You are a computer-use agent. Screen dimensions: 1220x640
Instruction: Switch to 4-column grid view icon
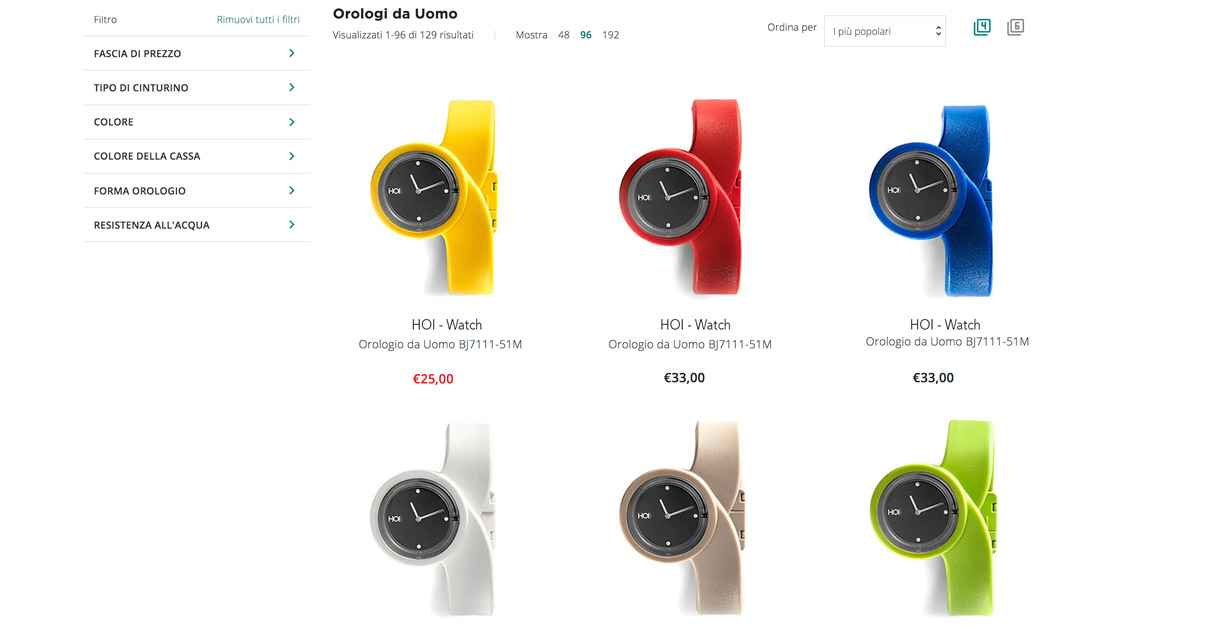pyautogui.click(x=982, y=28)
